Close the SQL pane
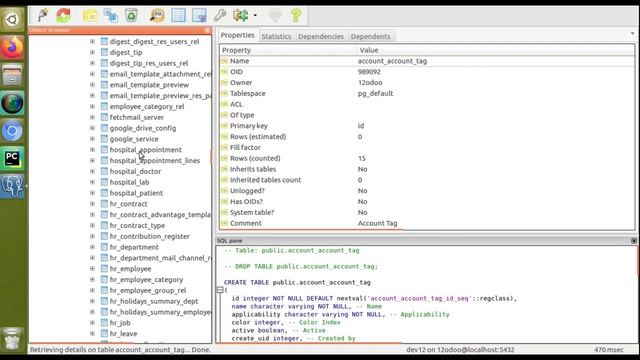Image resolution: width=640 pixels, height=360 pixels. 633,241
